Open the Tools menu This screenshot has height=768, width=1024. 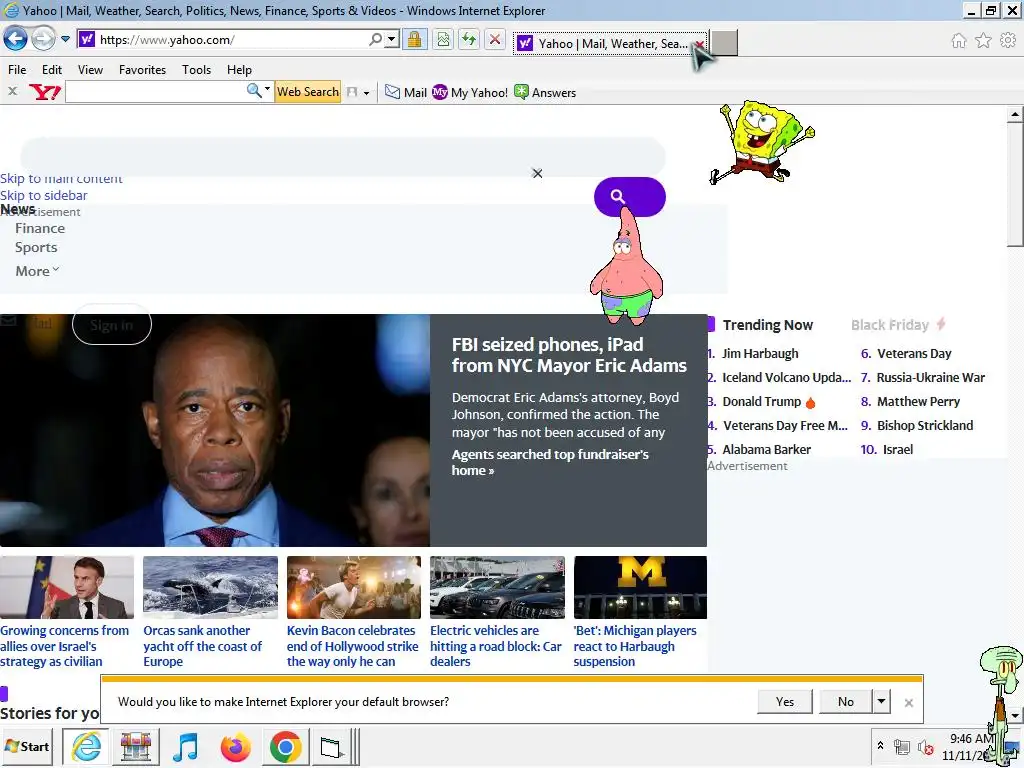(196, 69)
